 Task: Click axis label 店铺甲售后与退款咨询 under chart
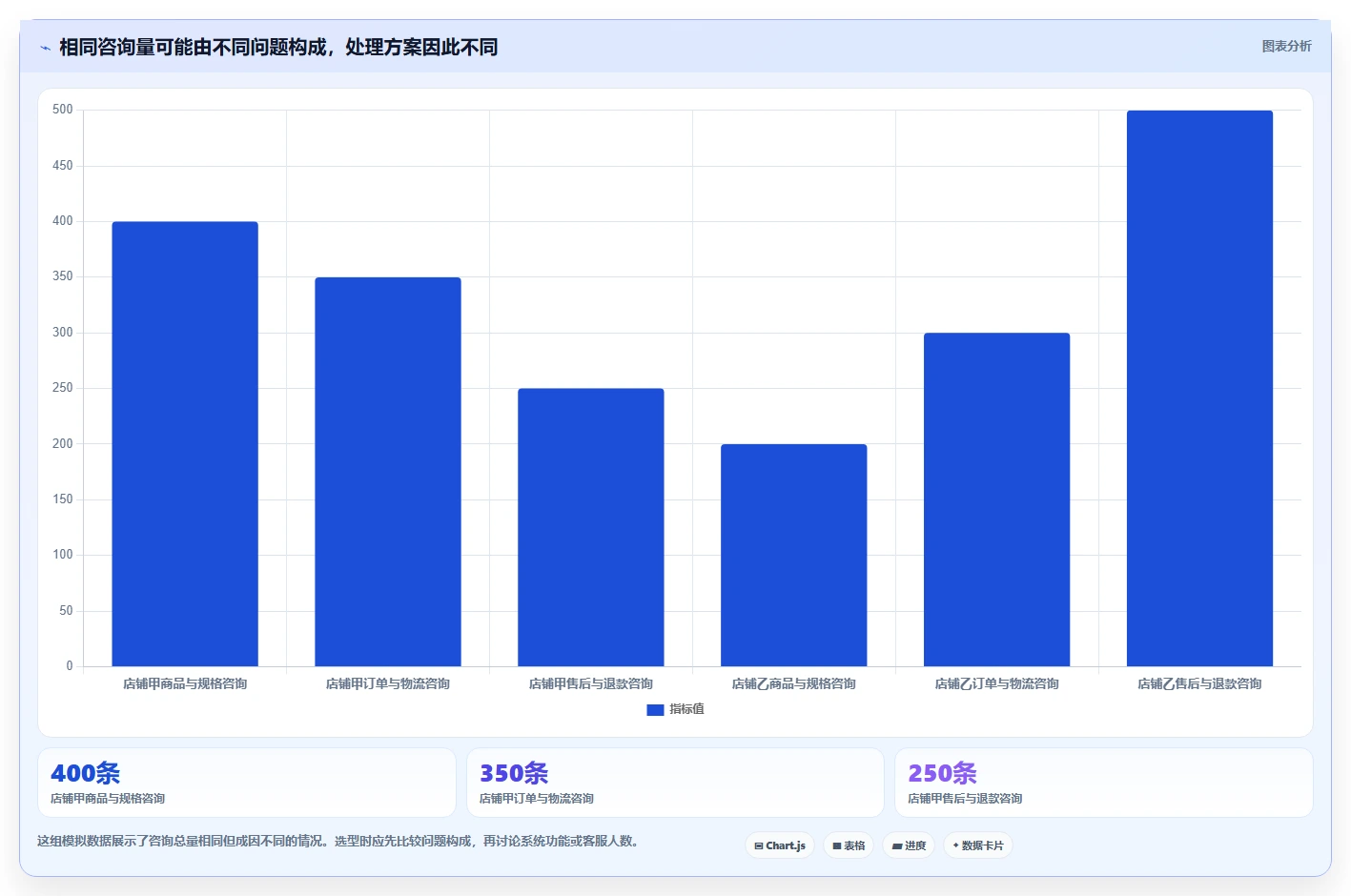pyautogui.click(x=591, y=683)
